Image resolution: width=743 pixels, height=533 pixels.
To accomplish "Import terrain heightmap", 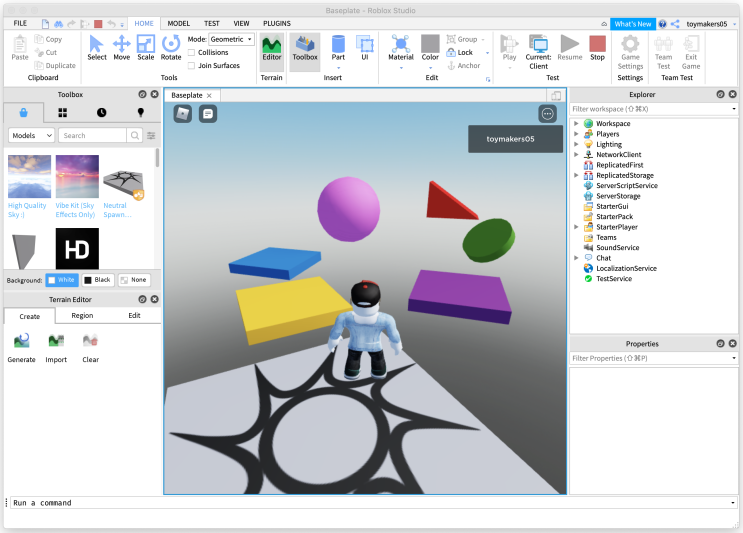I will (56, 348).
